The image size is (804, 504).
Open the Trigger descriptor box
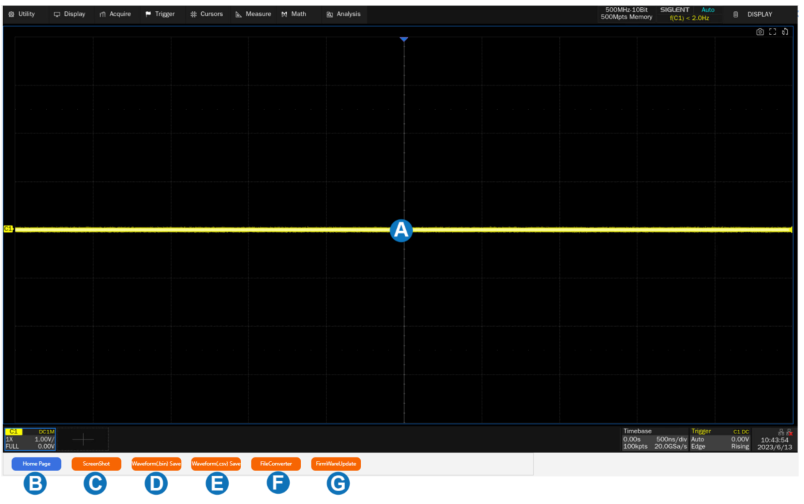[719, 438]
